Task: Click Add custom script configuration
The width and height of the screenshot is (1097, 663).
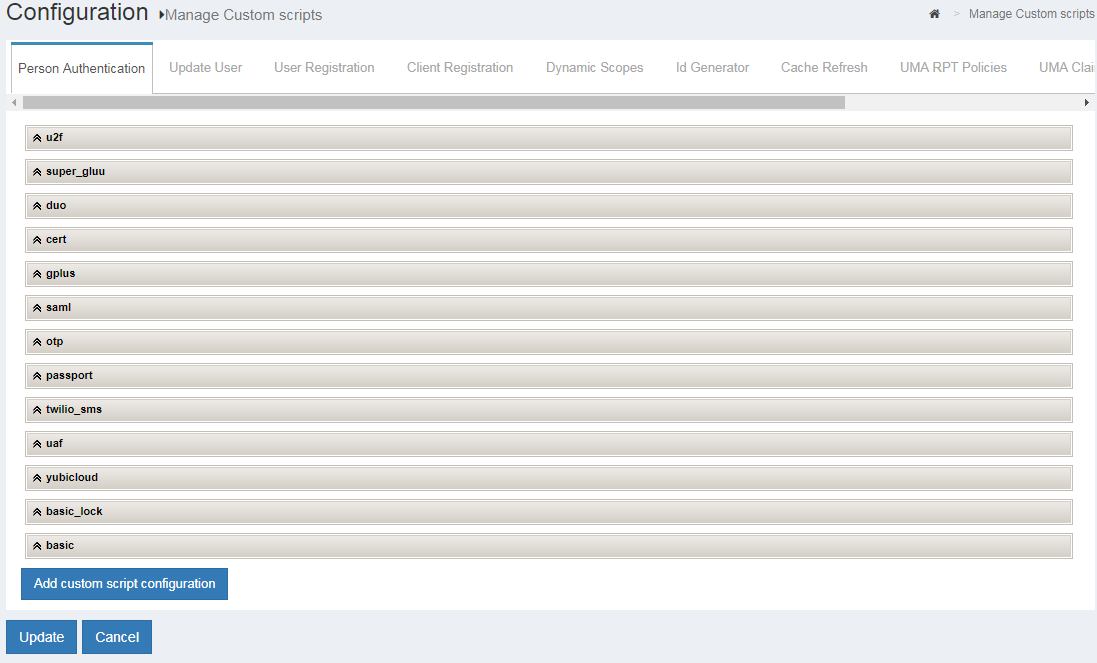Action: [x=124, y=583]
